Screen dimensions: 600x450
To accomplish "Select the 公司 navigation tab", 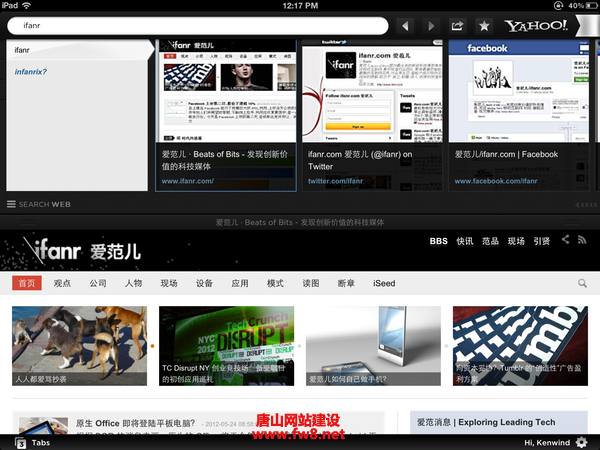I will [x=98, y=283].
